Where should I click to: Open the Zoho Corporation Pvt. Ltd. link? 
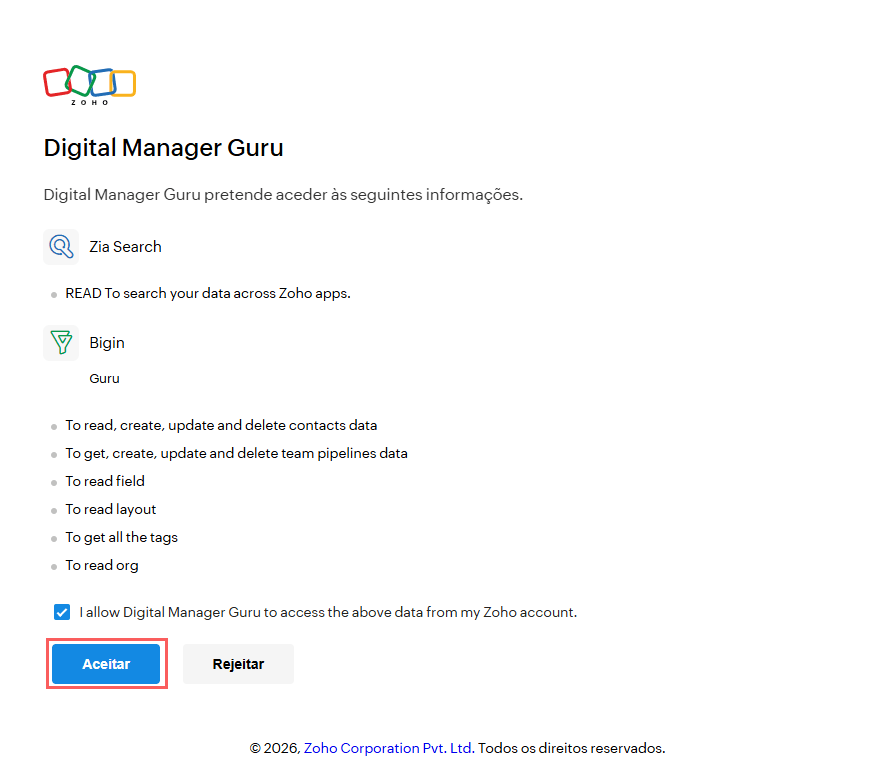click(389, 748)
